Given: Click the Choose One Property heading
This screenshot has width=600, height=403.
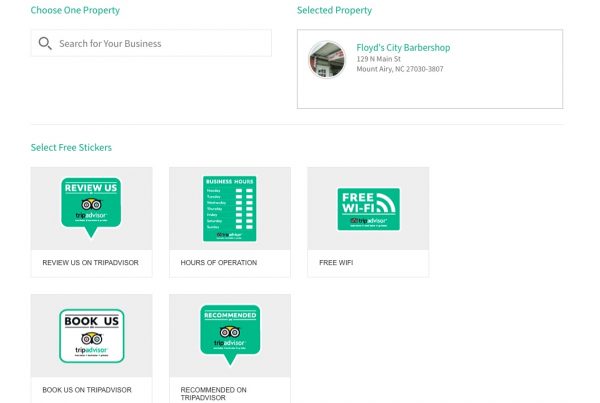Looking at the screenshot, I should [75, 10].
